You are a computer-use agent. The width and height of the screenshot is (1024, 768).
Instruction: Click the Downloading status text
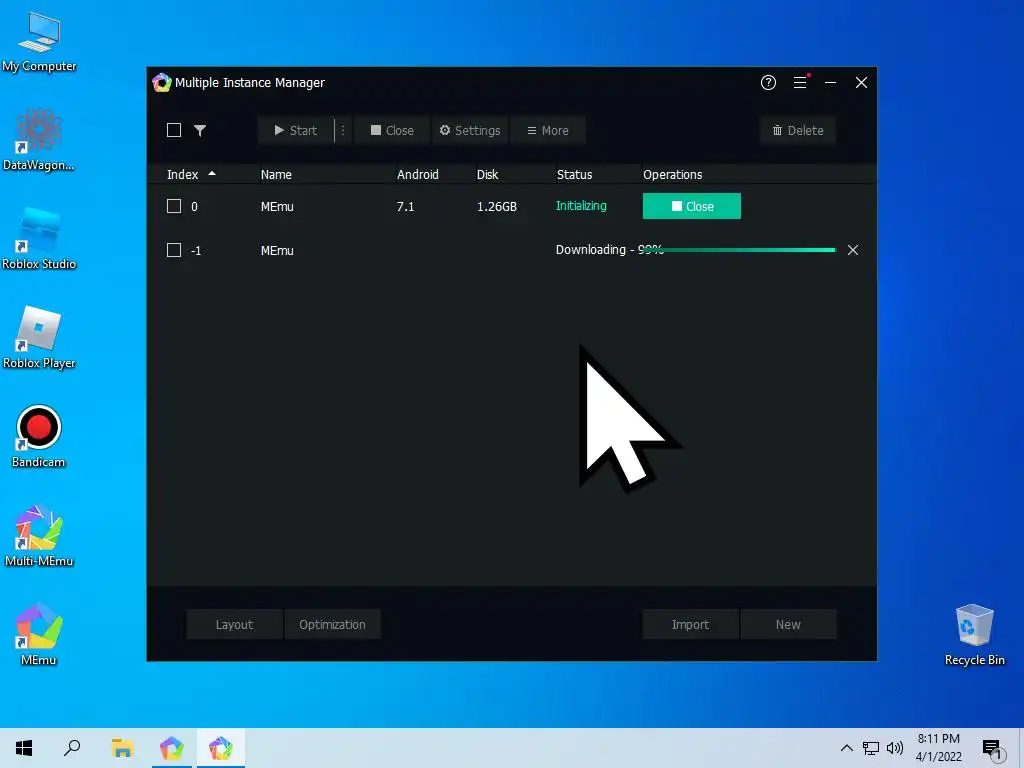(608, 249)
